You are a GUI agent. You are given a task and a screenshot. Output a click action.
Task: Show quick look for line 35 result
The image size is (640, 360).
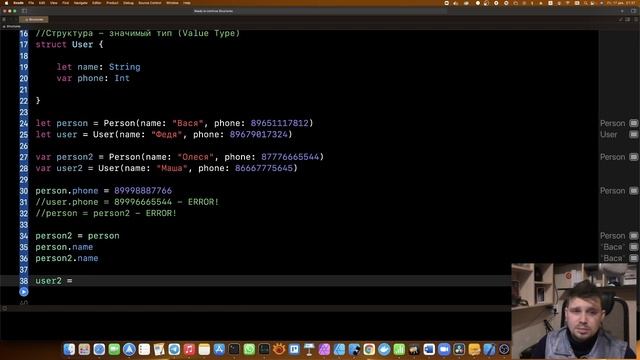[633, 247]
